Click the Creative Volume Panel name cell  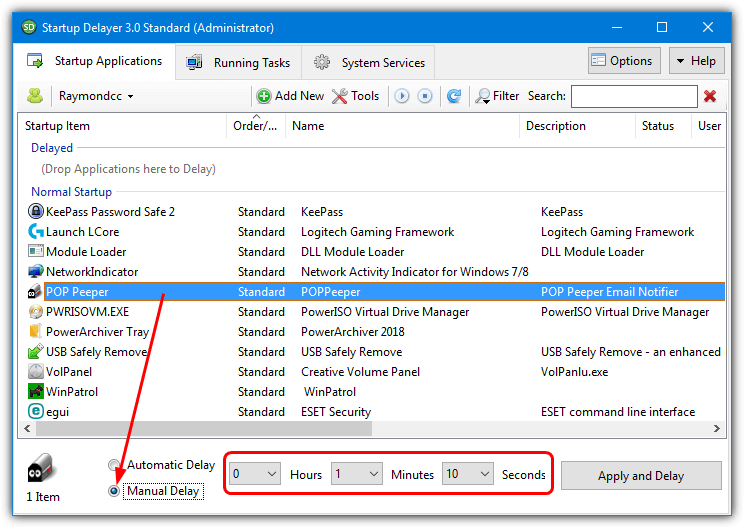tap(360, 372)
